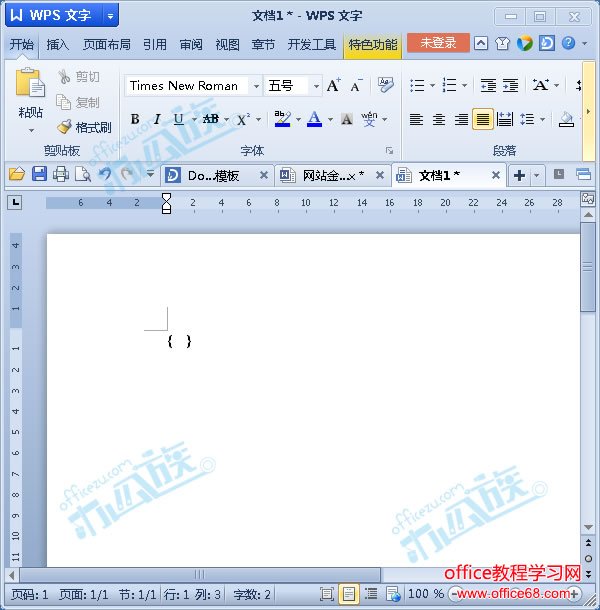Toggle justified alignment
Image resolution: width=600 pixels, height=610 pixels.
coord(483,119)
